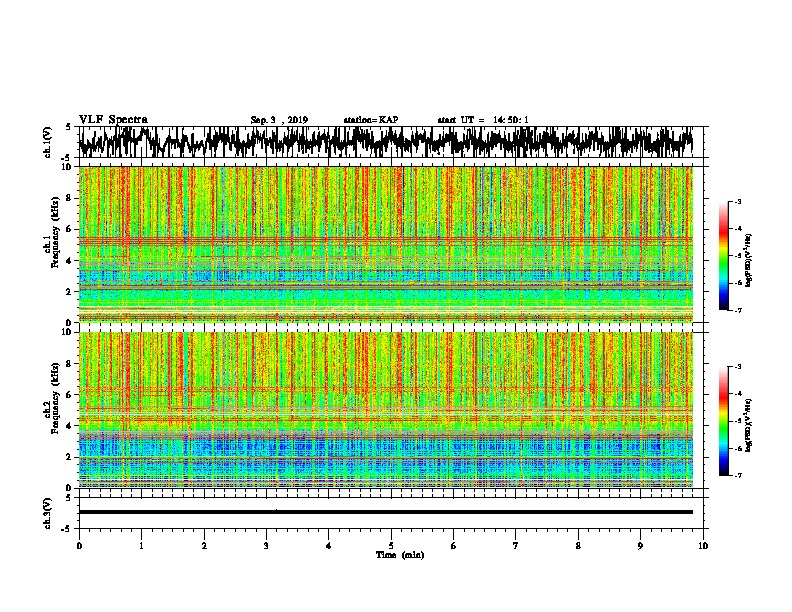Click the time axis tick label '9'
The image size is (792, 612).
(640, 546)
